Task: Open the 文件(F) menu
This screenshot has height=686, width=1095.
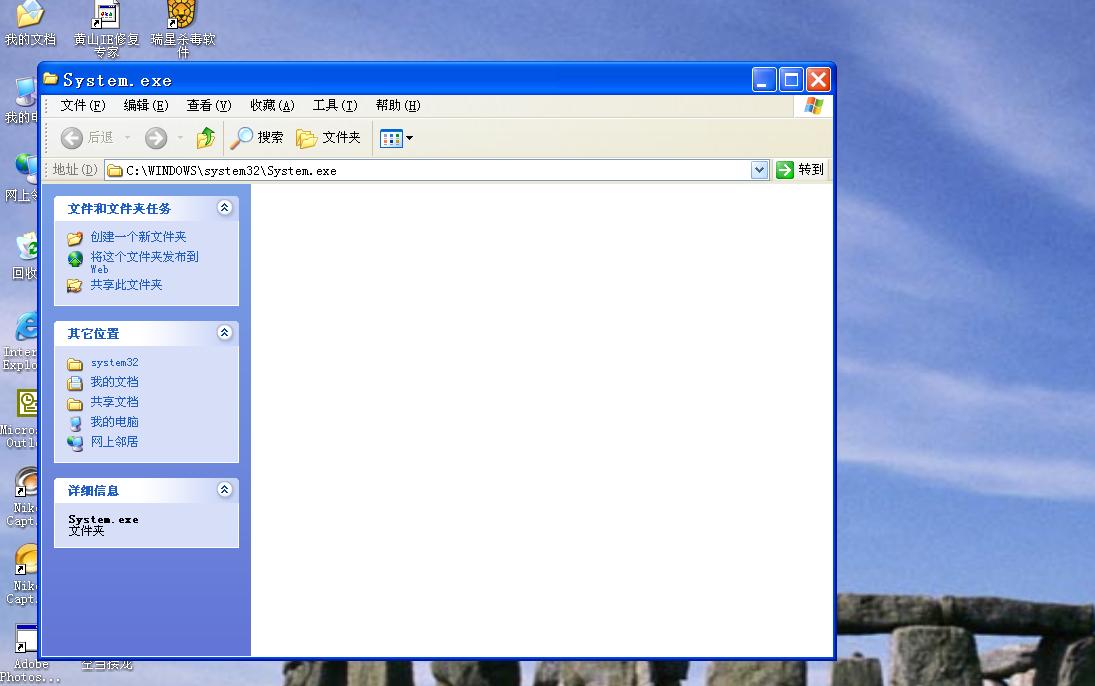Action: [x=82, y=105]
